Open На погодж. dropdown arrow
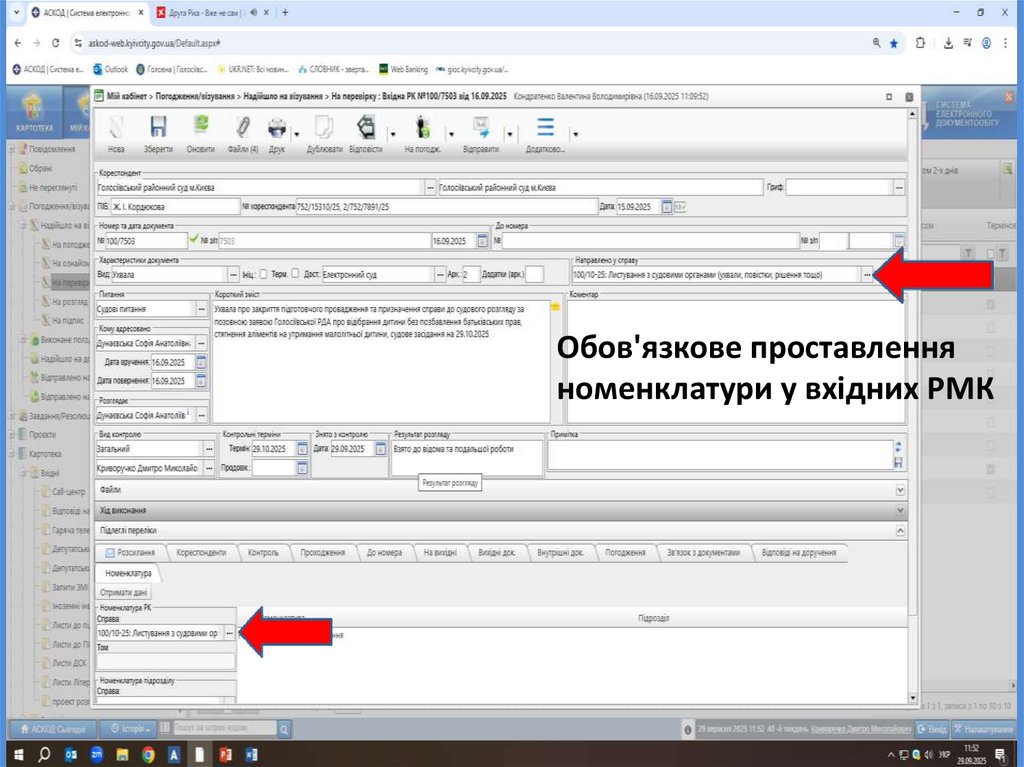 [451, 134]
